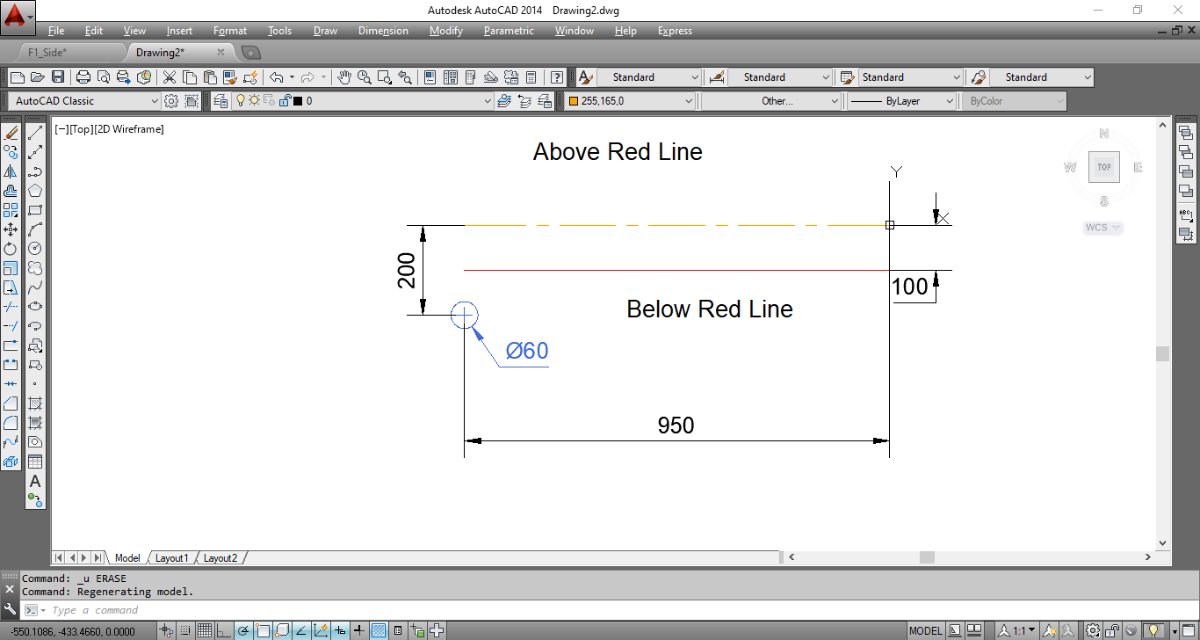The image size is (1200, 640).
Task: Click the TOP face of the ViewCube
Action: pos(1104,167)
